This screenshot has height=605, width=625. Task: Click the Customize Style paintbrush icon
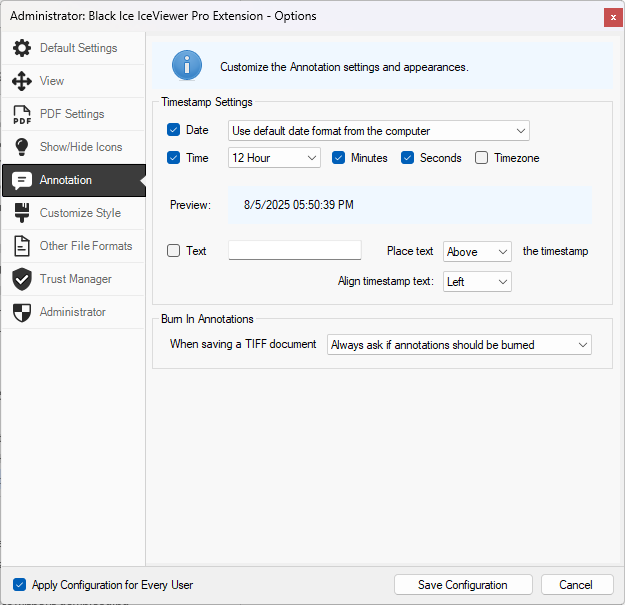pyautogui.click(x=22, y=212)
